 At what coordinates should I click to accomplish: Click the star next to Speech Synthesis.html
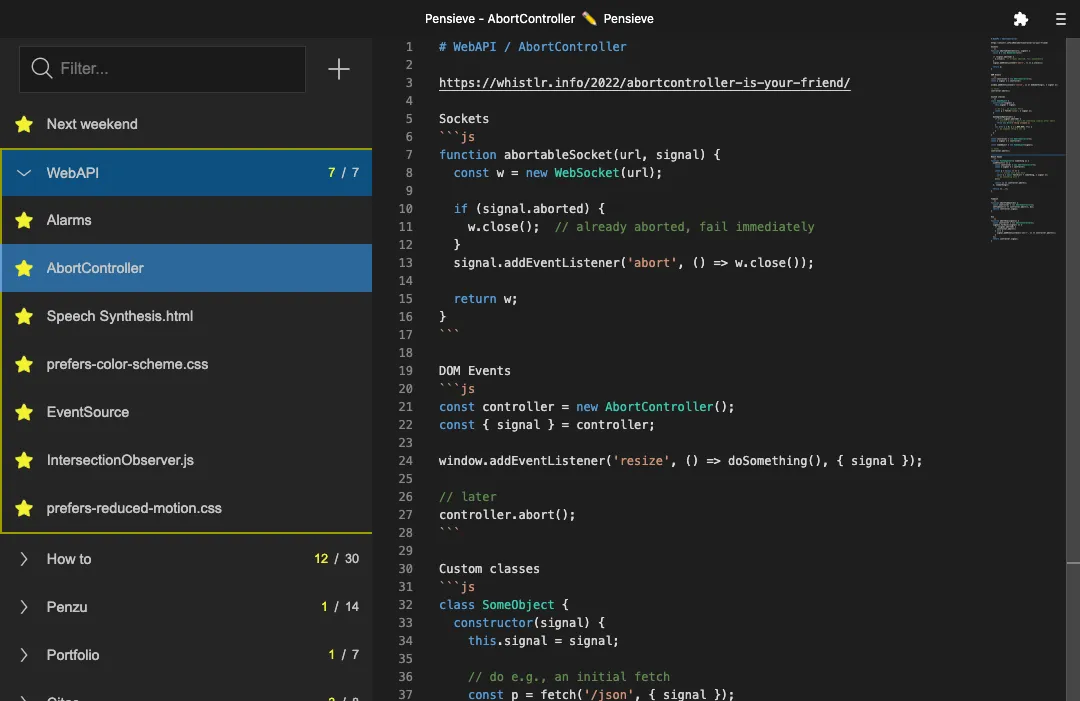24,316
